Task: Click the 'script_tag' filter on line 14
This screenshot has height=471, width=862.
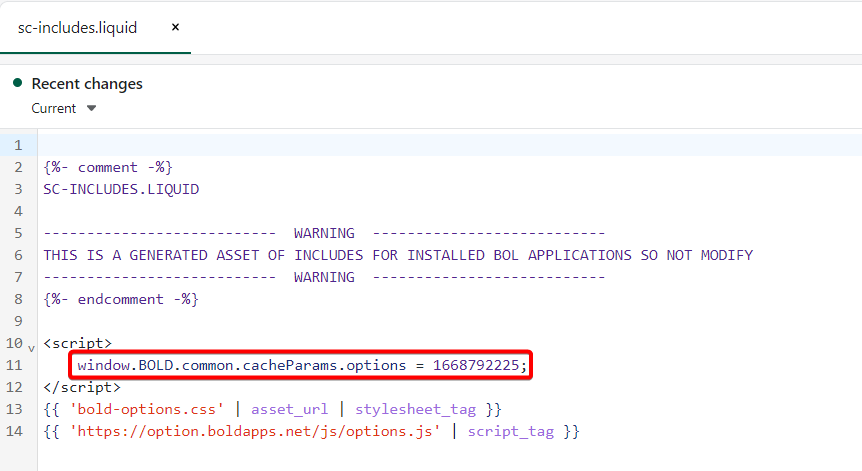Action: (511, 431)
